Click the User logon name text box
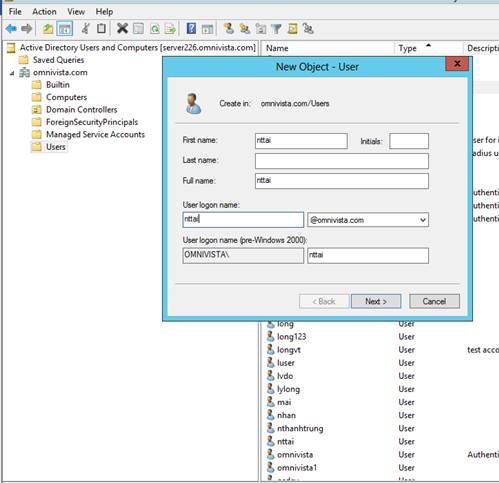 pyautogui.click(x=243, y=220)
